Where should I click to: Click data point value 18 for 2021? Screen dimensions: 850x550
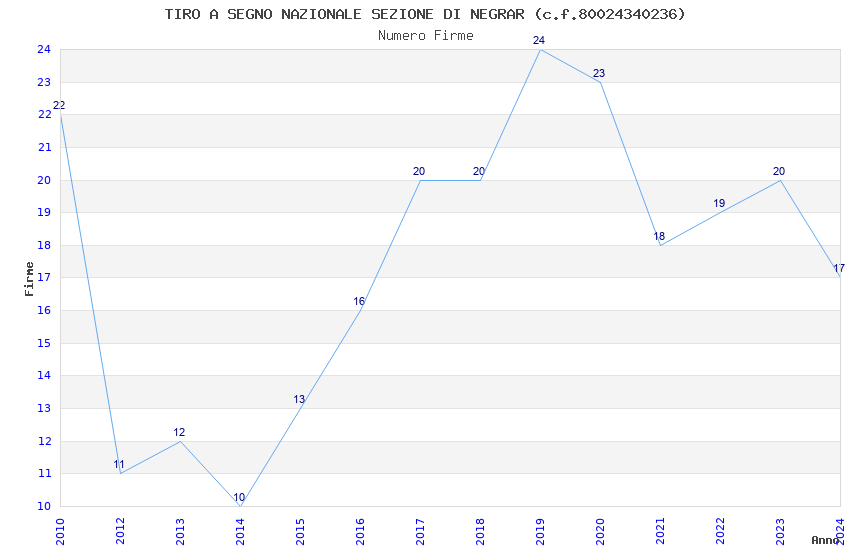click(x=659, y=236)
